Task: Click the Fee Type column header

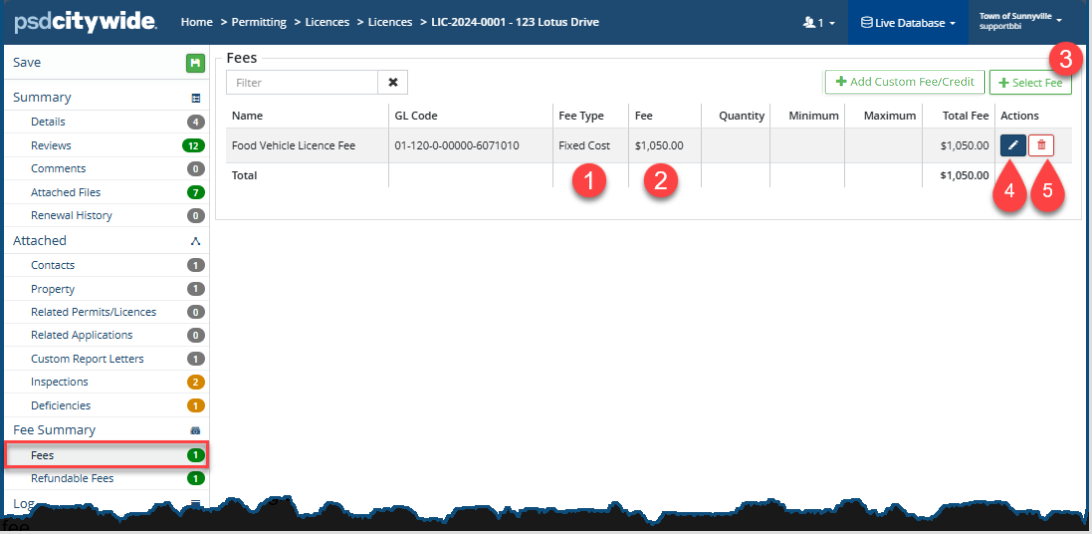Action: [x=581, y=116]
